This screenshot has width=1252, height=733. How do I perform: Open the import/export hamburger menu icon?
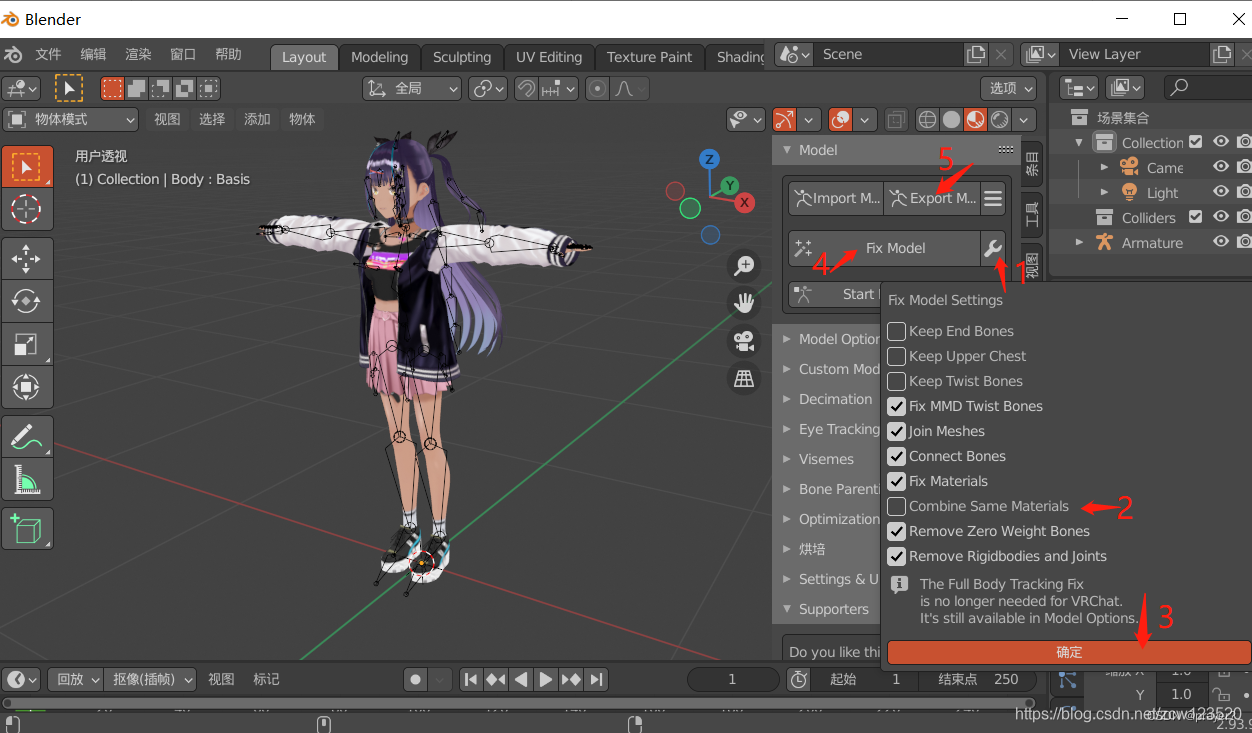coord(993,198)
